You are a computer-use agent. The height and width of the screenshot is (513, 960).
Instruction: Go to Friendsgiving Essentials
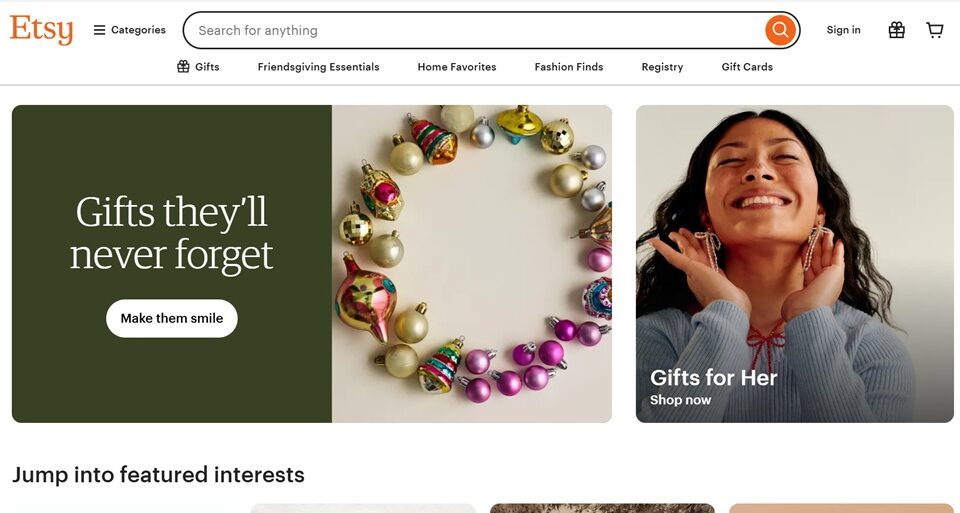tap(318, 67)
